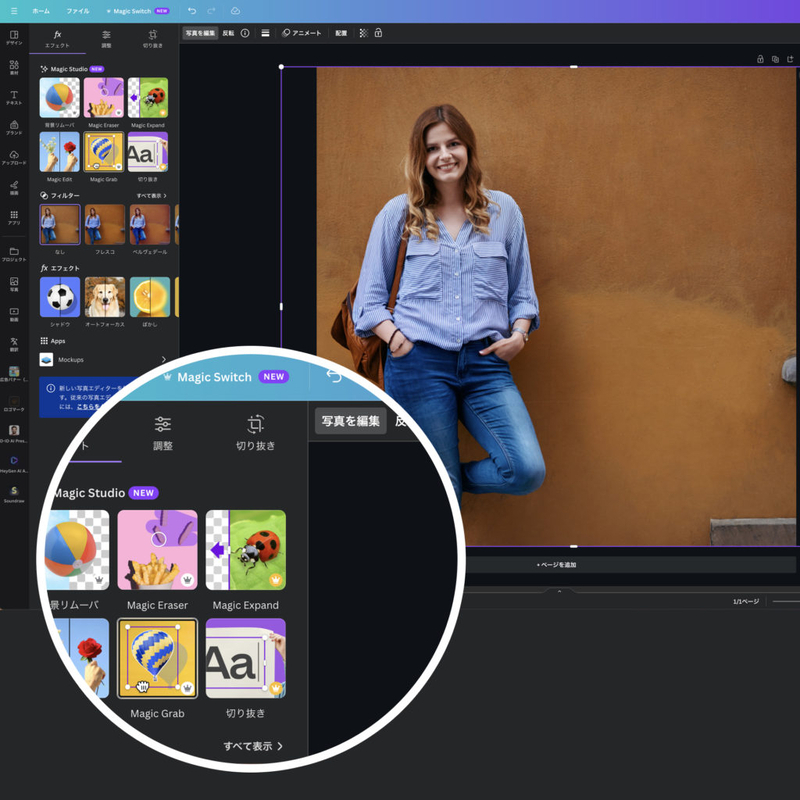Image resolution: width=800 pixels, height=800 pixels.
Task: Undo the last action
Action: pos(192,11)
